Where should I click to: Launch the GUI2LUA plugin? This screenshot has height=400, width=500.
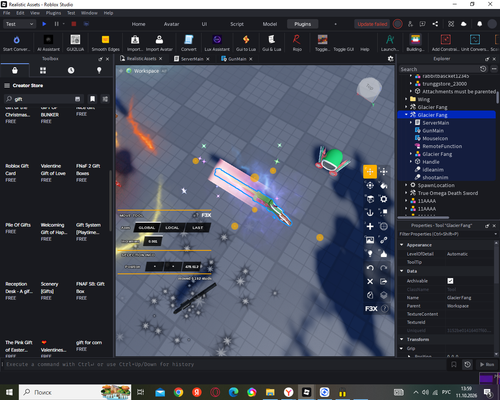click(x=75, y=43)
